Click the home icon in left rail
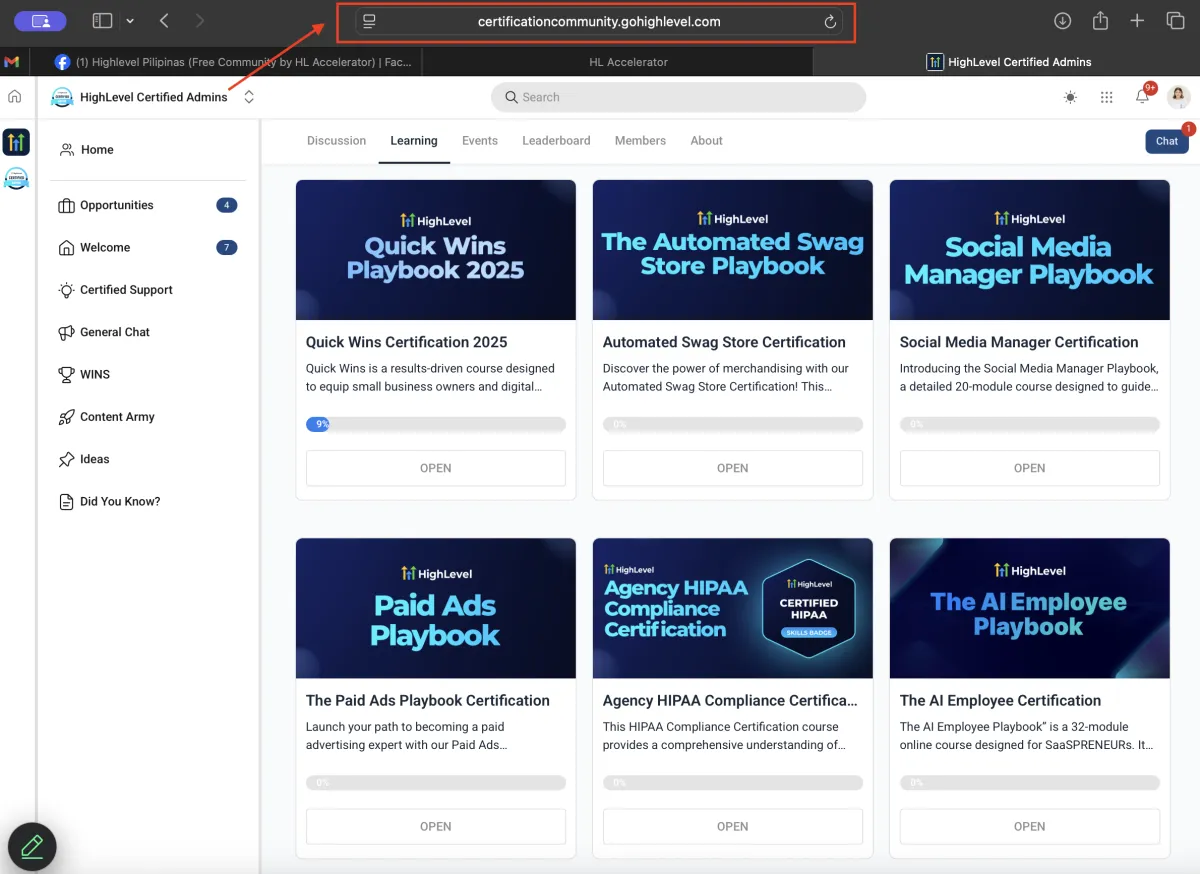The height and width of the screenshot is (874, 1200). [15, 97]
